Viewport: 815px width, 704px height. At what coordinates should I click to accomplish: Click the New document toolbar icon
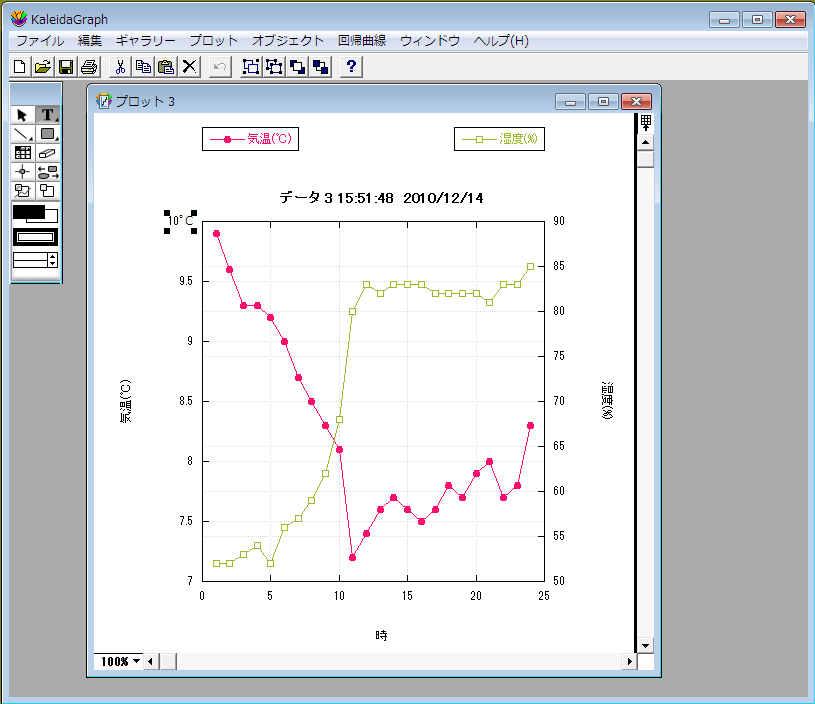click(x=20, y=67)
